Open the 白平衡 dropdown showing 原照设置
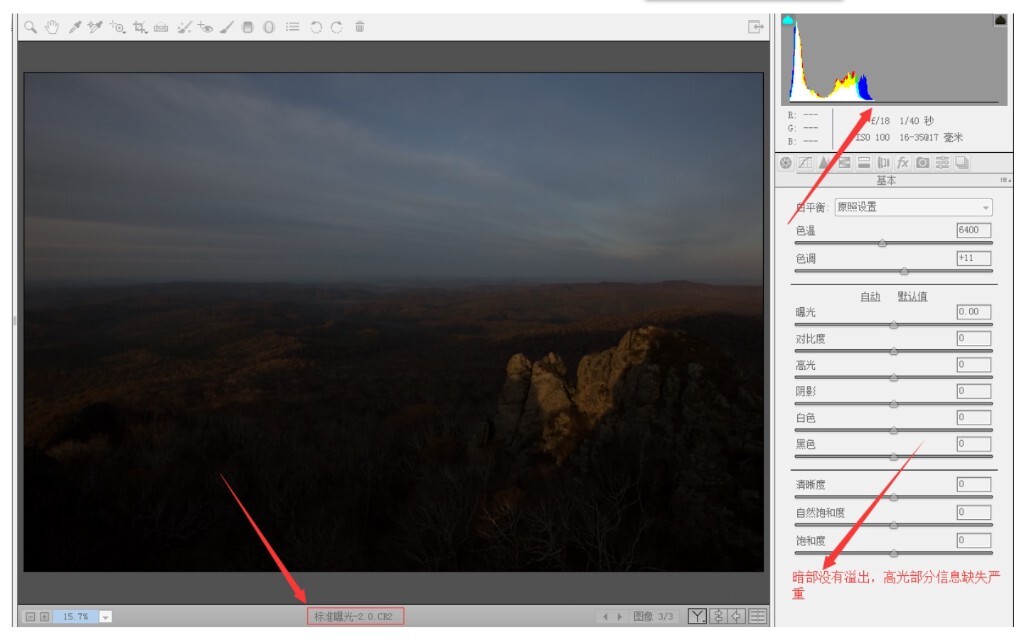1024x640 pixels. click(913, 207)
